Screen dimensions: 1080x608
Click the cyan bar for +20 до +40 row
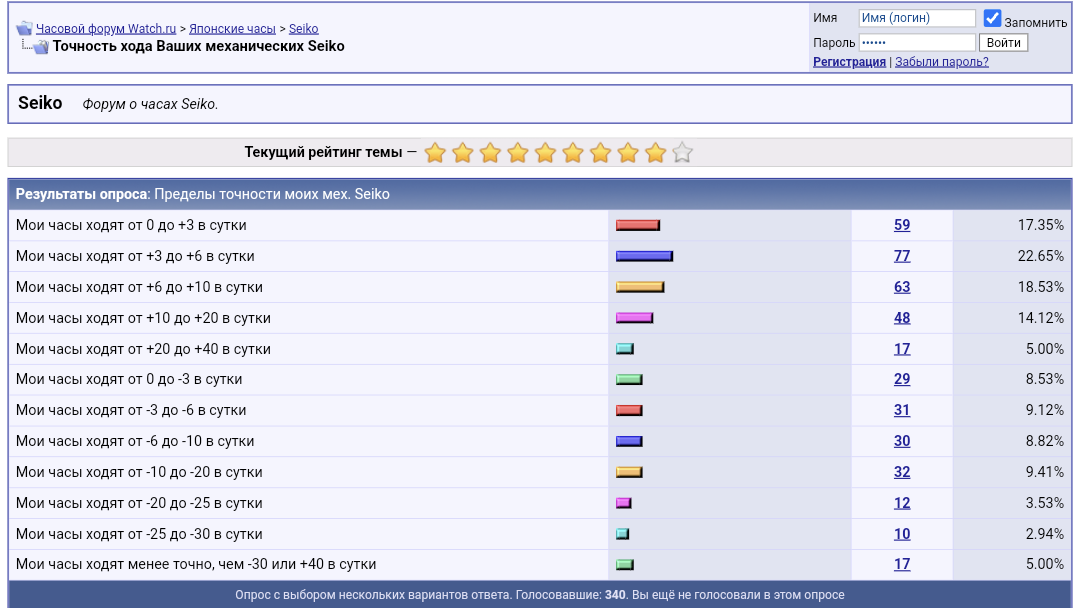point(625,349)
